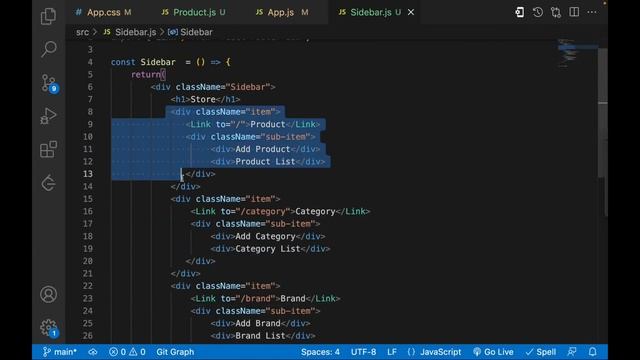Click the vertical editor scrollbar
This screenshot has width=640, height=360.
pos(603,112)
